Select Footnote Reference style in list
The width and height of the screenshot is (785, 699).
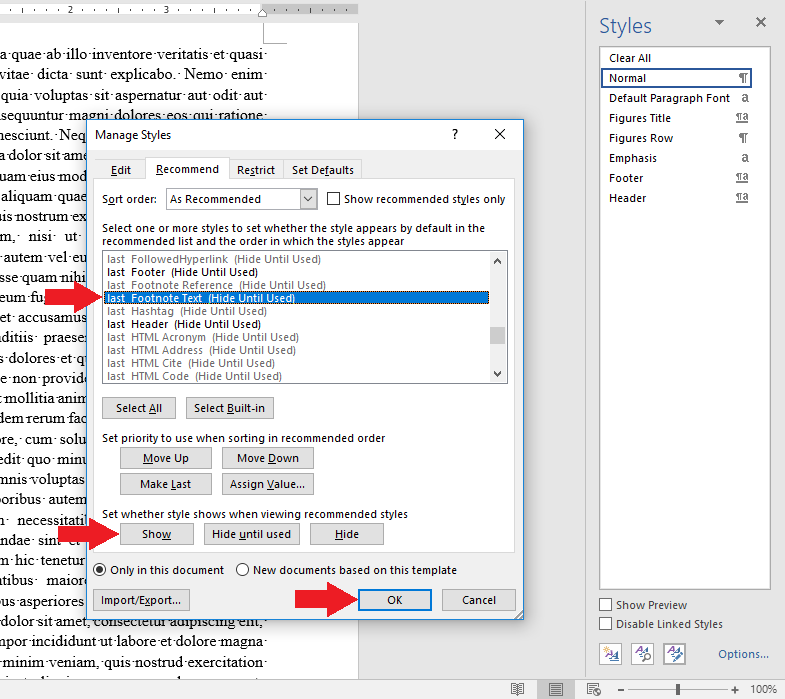click(296, 285)
